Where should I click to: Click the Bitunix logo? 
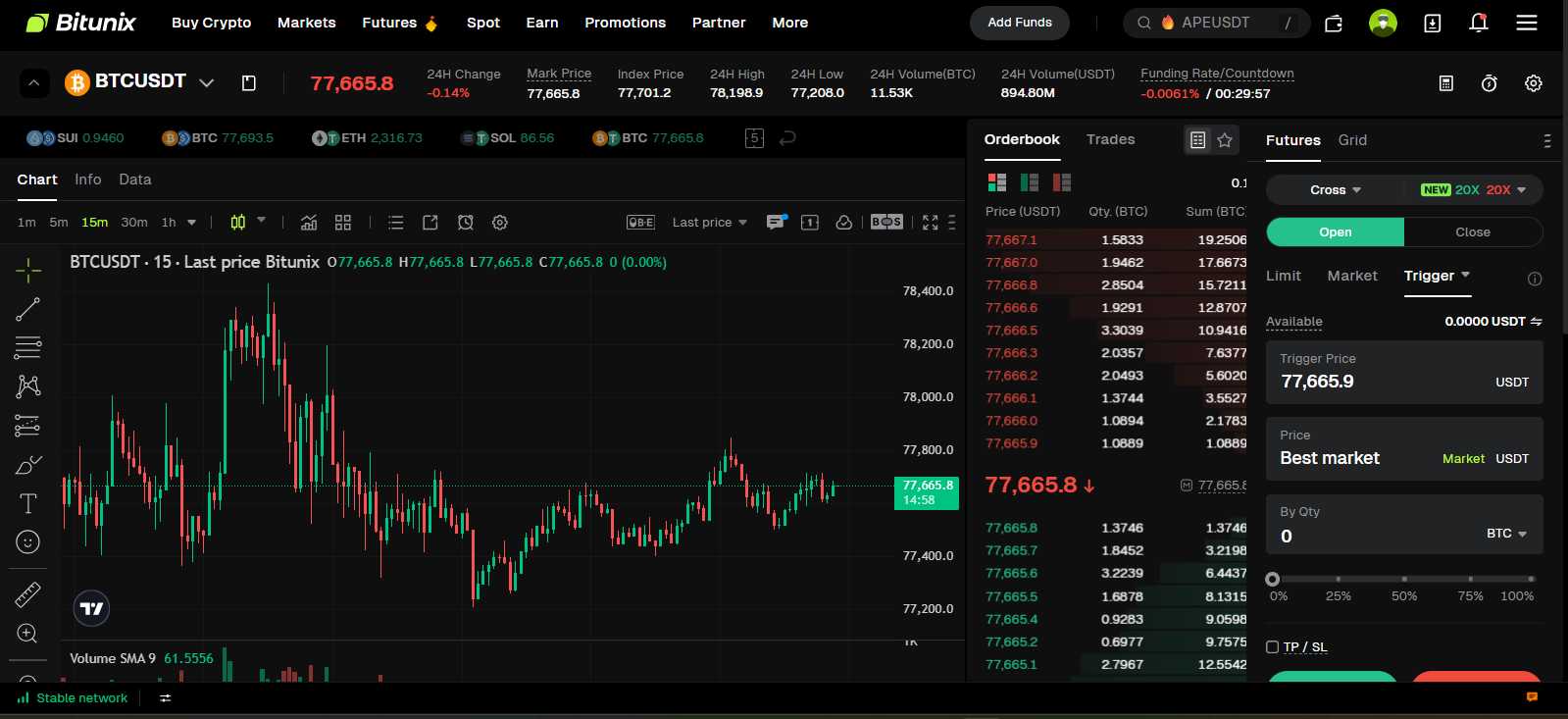pyautogui.click(x=80, y=23)
